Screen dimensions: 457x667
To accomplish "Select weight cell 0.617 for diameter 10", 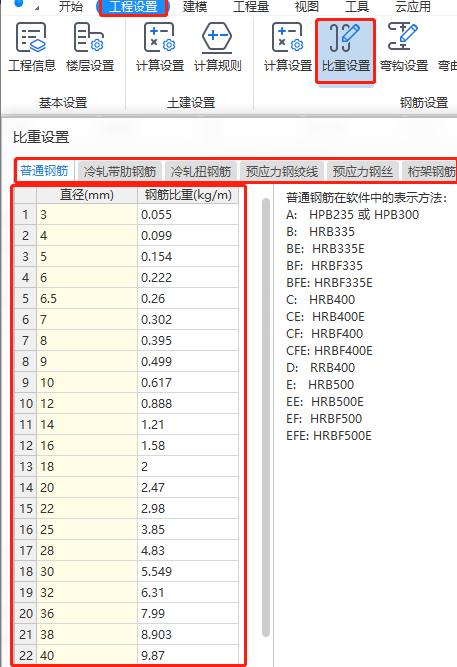I will pyautogui.click(x=188, y=382).
